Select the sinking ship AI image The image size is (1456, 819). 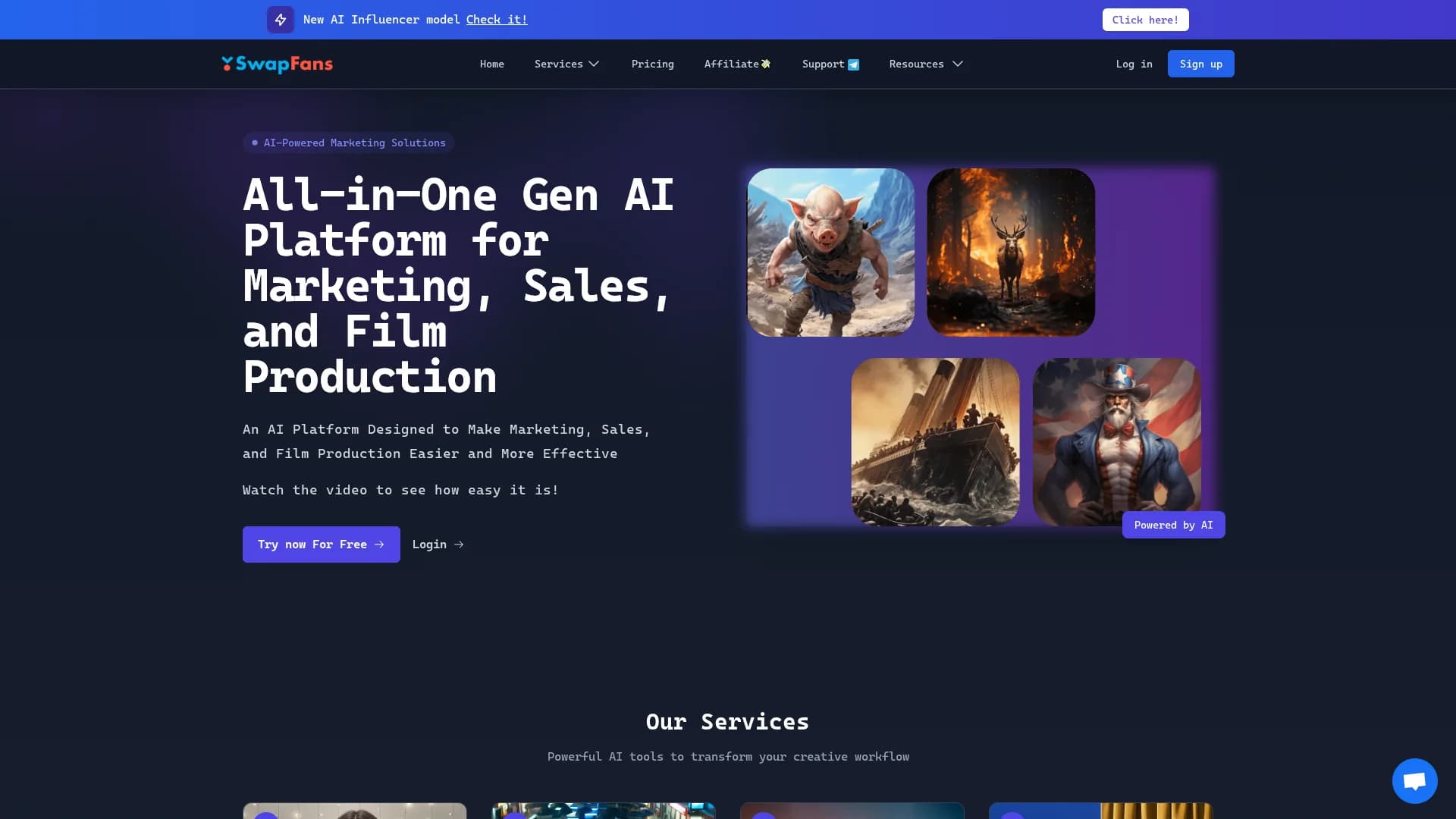[935, 442]
